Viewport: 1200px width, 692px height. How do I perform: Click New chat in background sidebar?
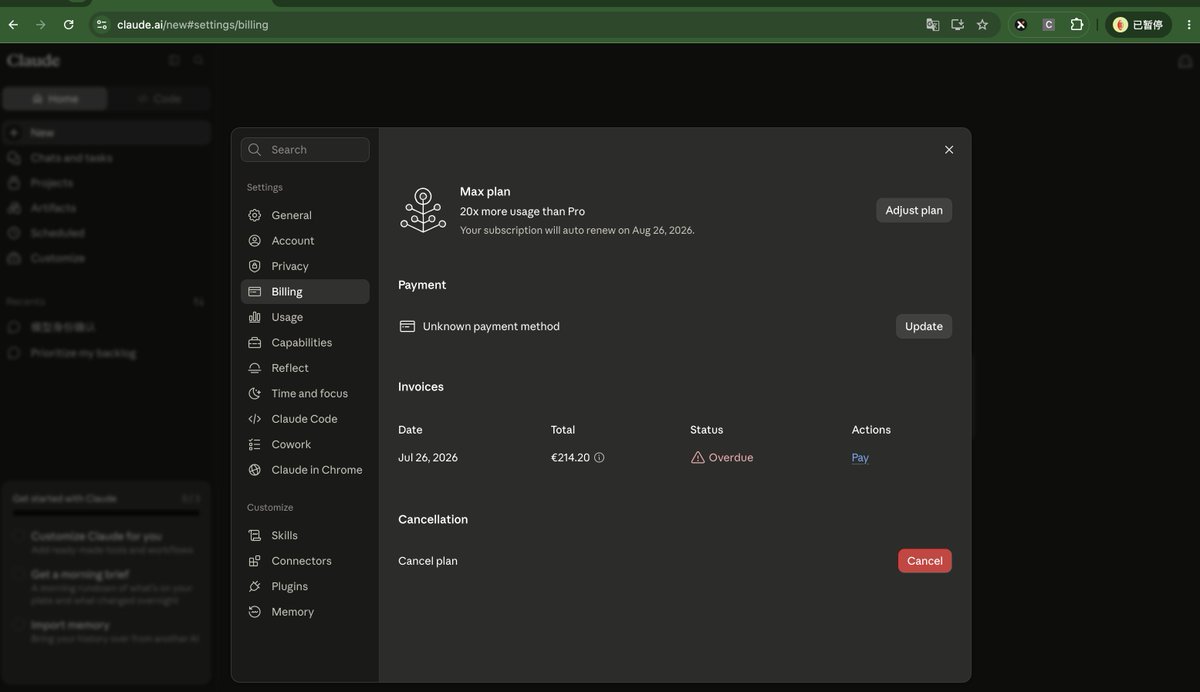click(x=107, y=133)
